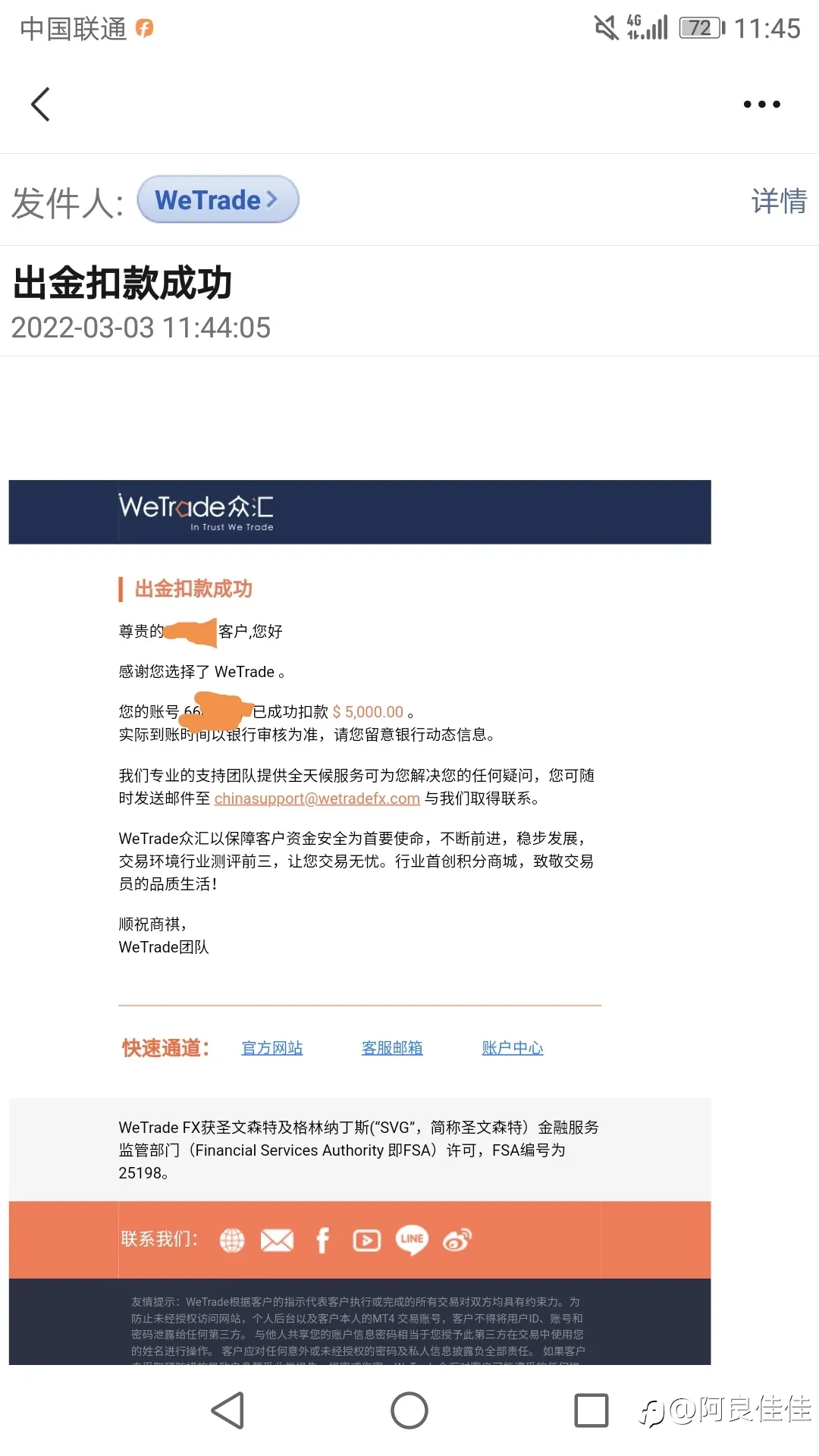The height and width of the screenshot is (1456, 819).
Task: Show sender details via 详情
Action: click(779, 201)
